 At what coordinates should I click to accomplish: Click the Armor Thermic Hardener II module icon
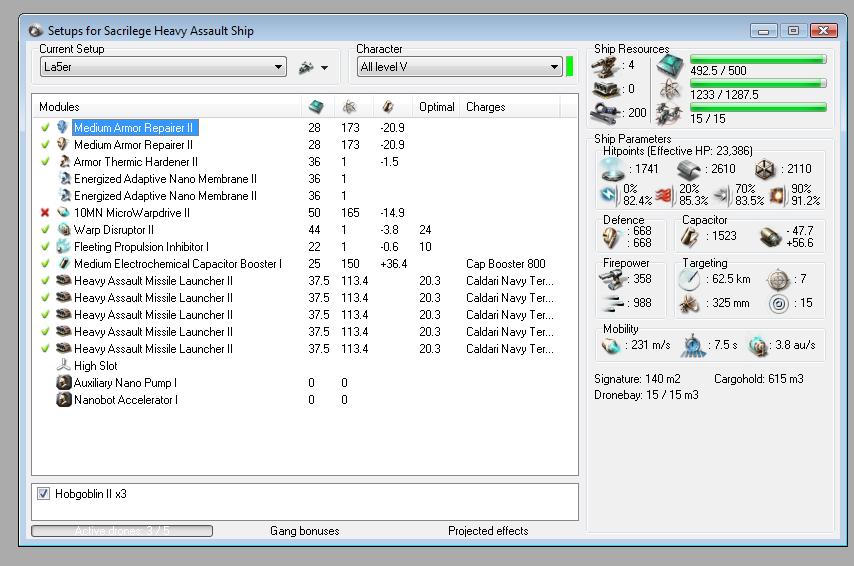[64, 161]
